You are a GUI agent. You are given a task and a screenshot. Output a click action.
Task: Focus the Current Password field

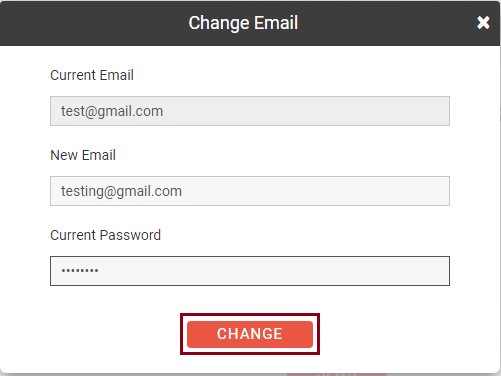click(x=250, y=271)
